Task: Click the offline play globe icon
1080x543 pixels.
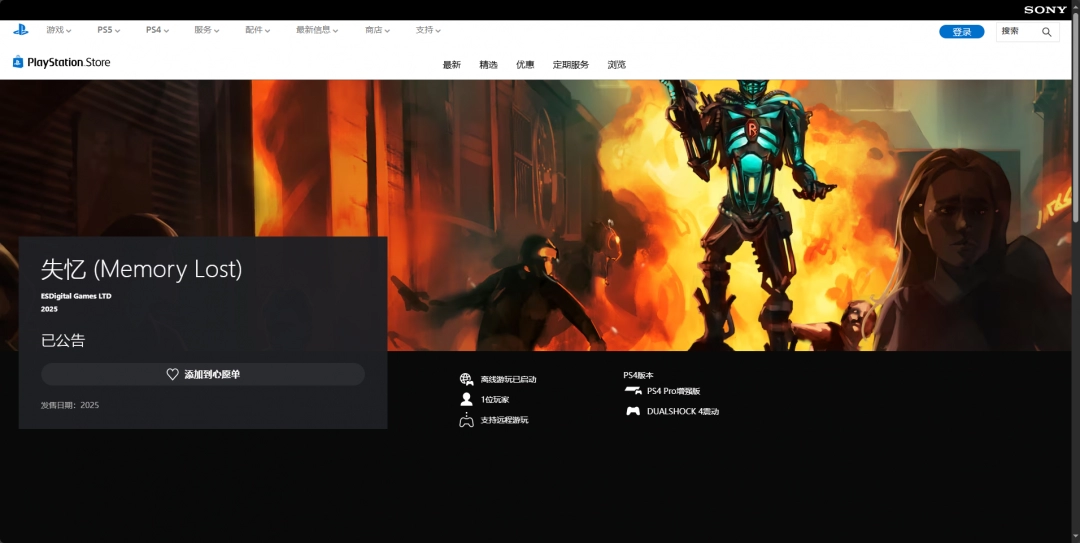Action: tap(466, 379)
